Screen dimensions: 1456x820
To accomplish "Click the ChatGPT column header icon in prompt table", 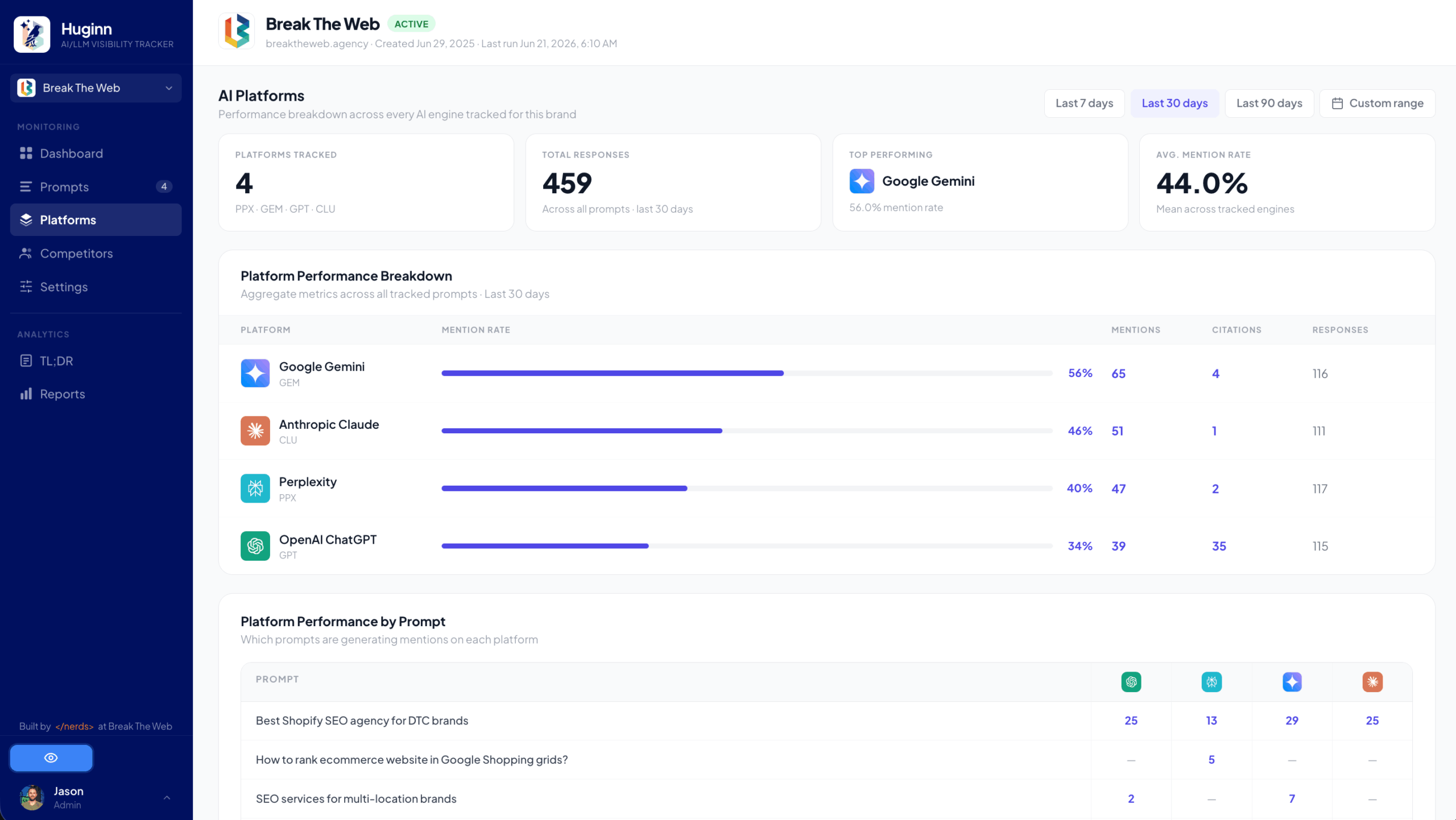I will pyautogui.click(x=1131, y=682).
